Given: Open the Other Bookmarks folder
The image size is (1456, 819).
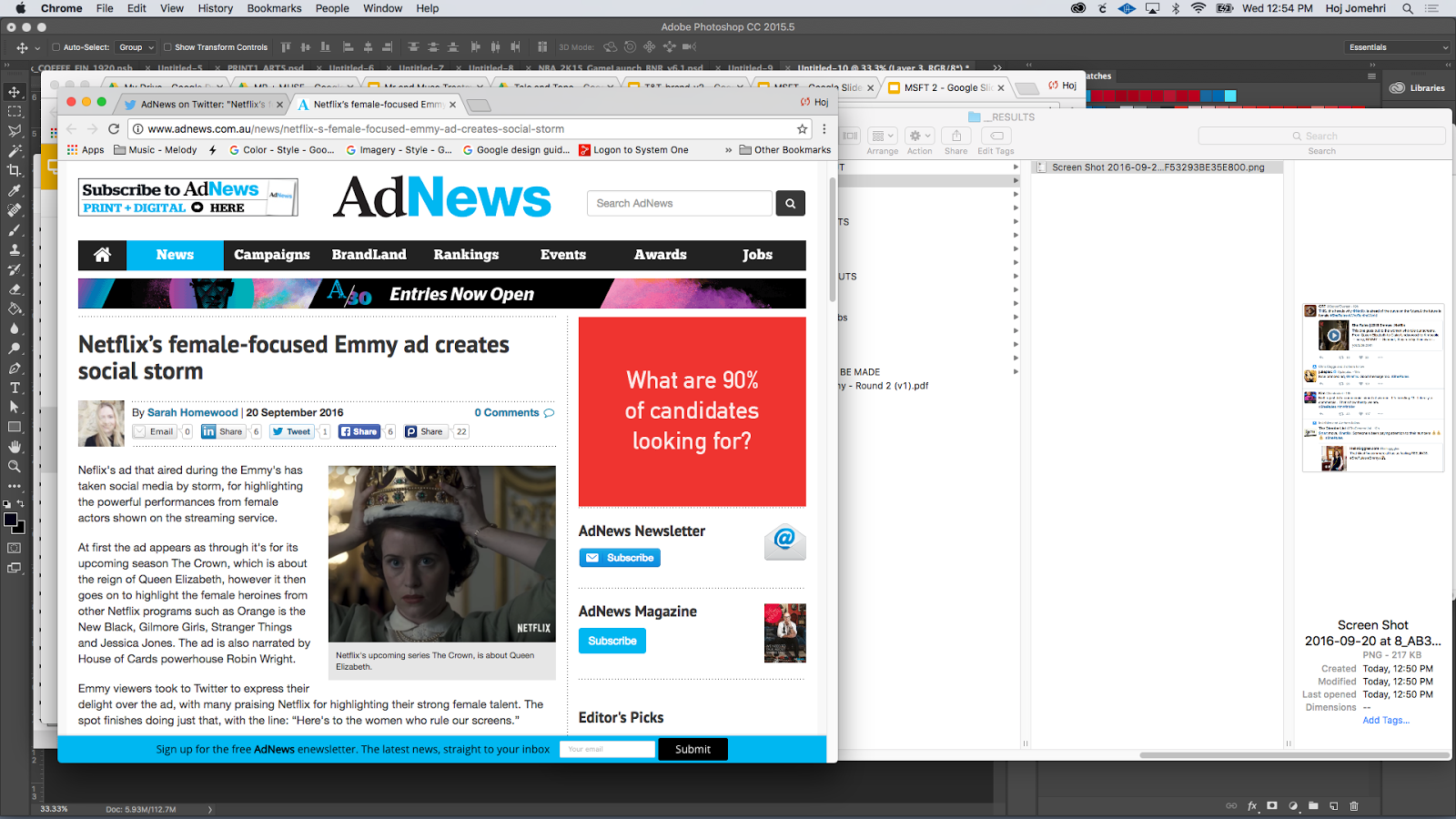Looking at the screenshot, I should coord(785,150).
